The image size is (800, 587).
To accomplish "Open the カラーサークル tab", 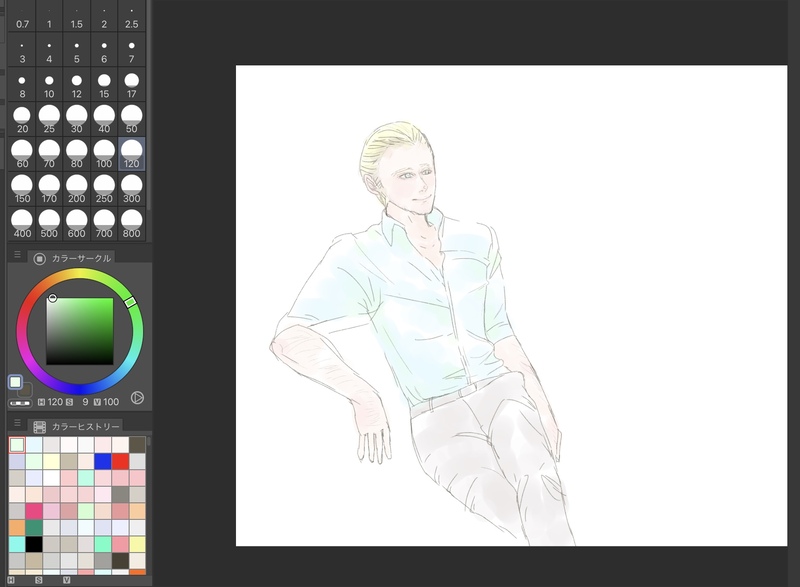I will pyautogui.click(x=71, y=258).
